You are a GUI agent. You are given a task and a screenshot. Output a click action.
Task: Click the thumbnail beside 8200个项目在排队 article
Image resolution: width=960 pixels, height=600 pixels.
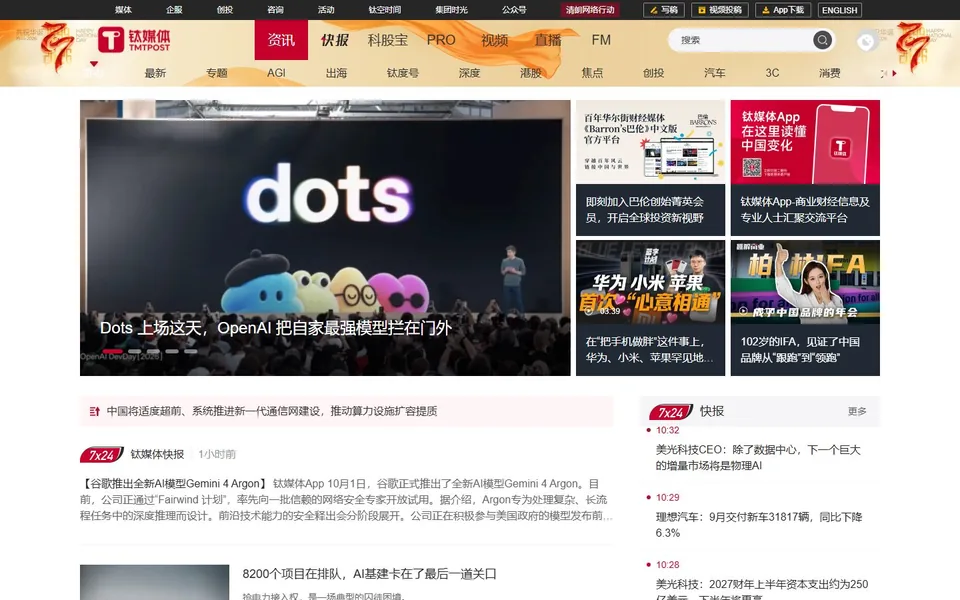click(x=154, y=582)
